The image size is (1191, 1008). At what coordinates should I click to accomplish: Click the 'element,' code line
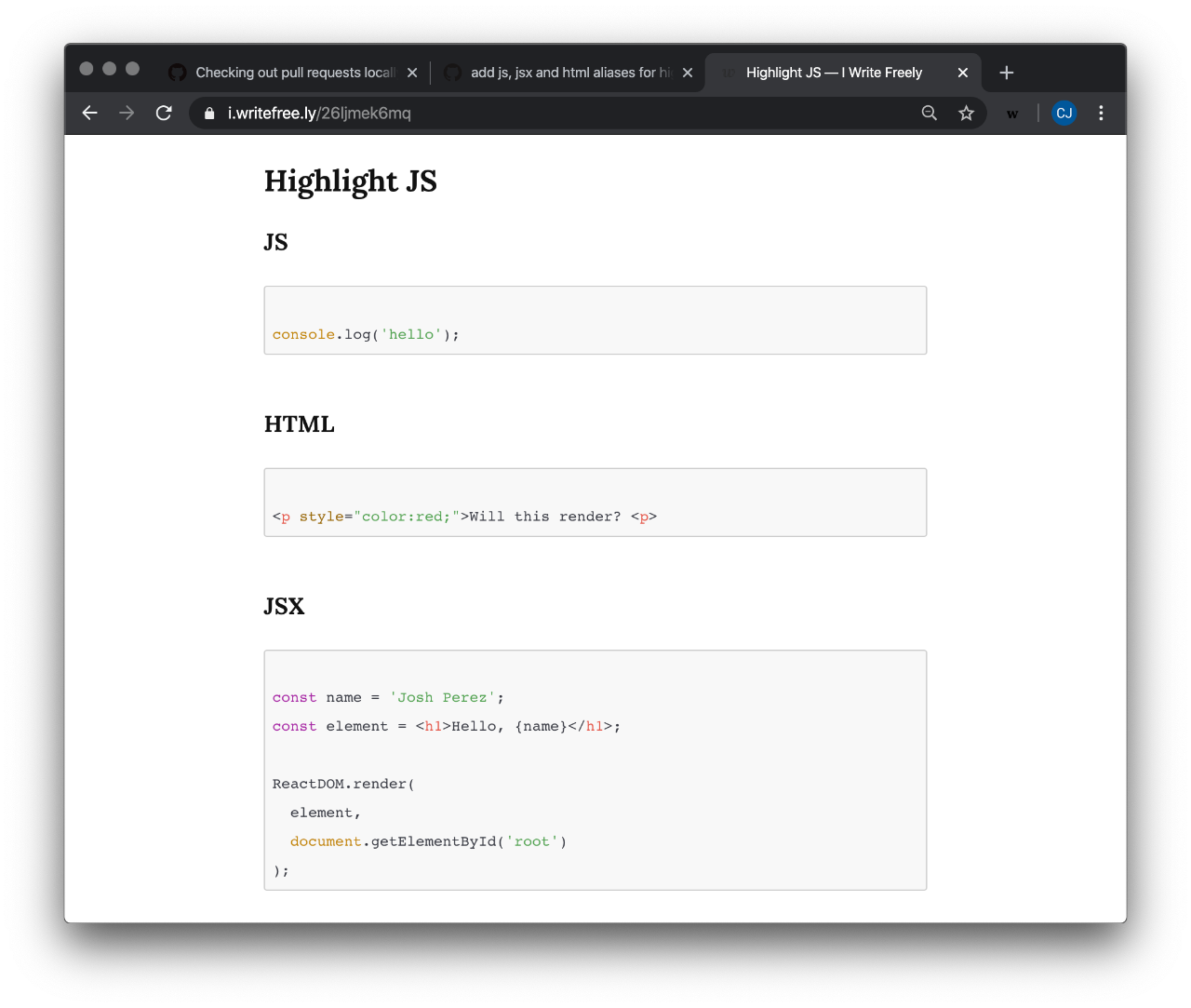(x=325, y=813)
